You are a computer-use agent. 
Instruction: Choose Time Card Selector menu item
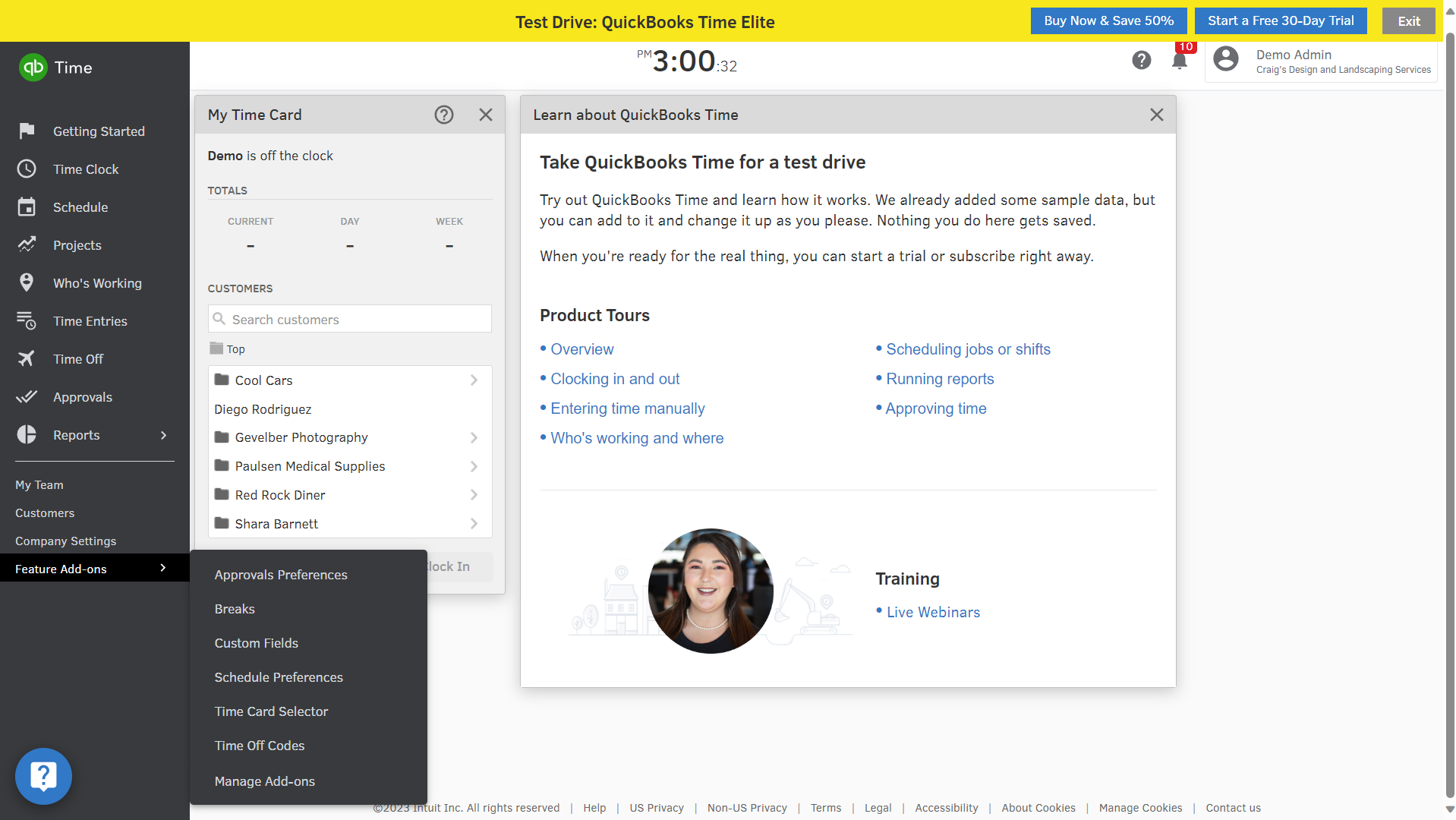(x=271, y=711)
